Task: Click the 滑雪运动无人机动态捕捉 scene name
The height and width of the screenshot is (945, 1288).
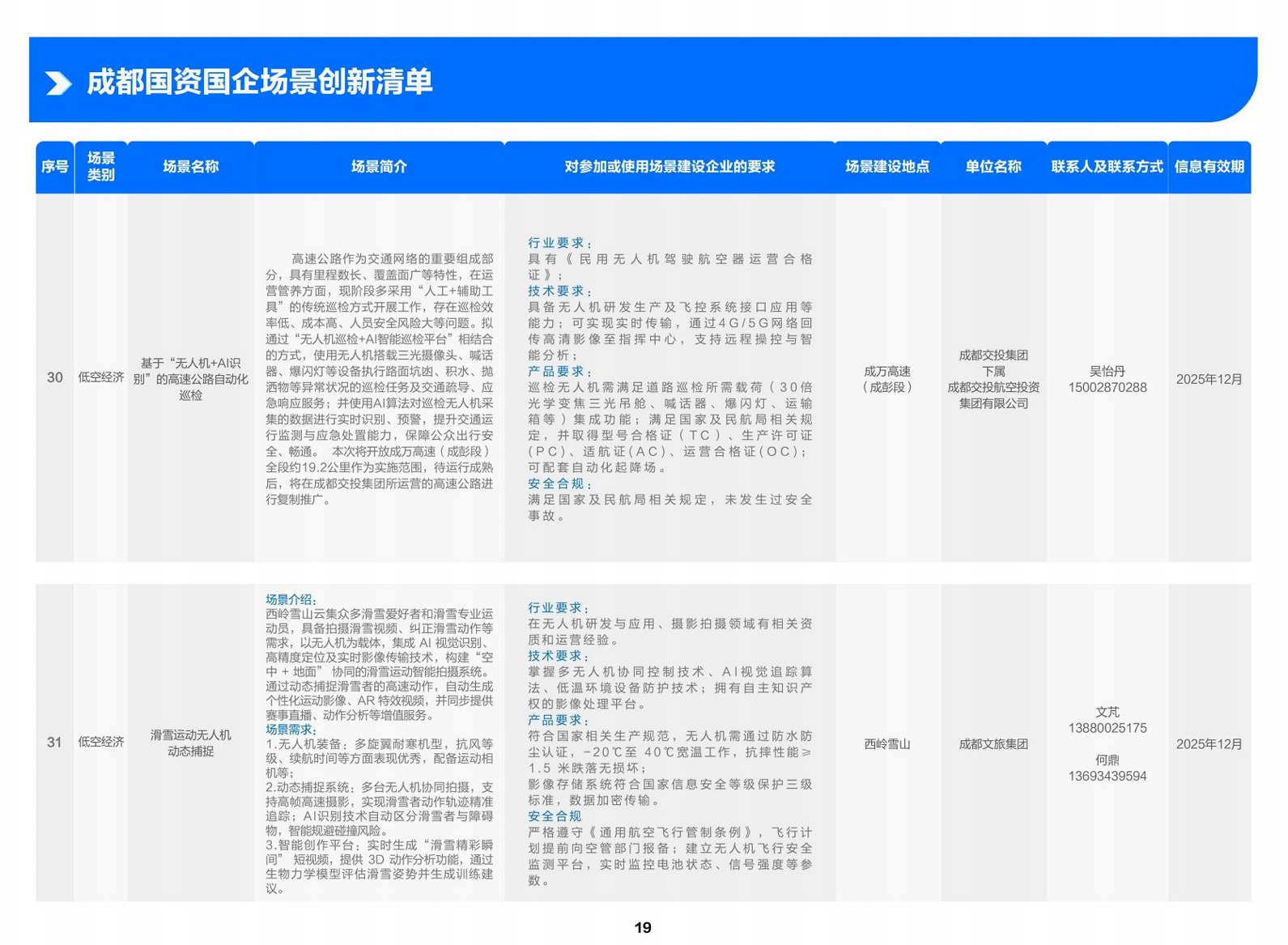Action: click(190, 743)
